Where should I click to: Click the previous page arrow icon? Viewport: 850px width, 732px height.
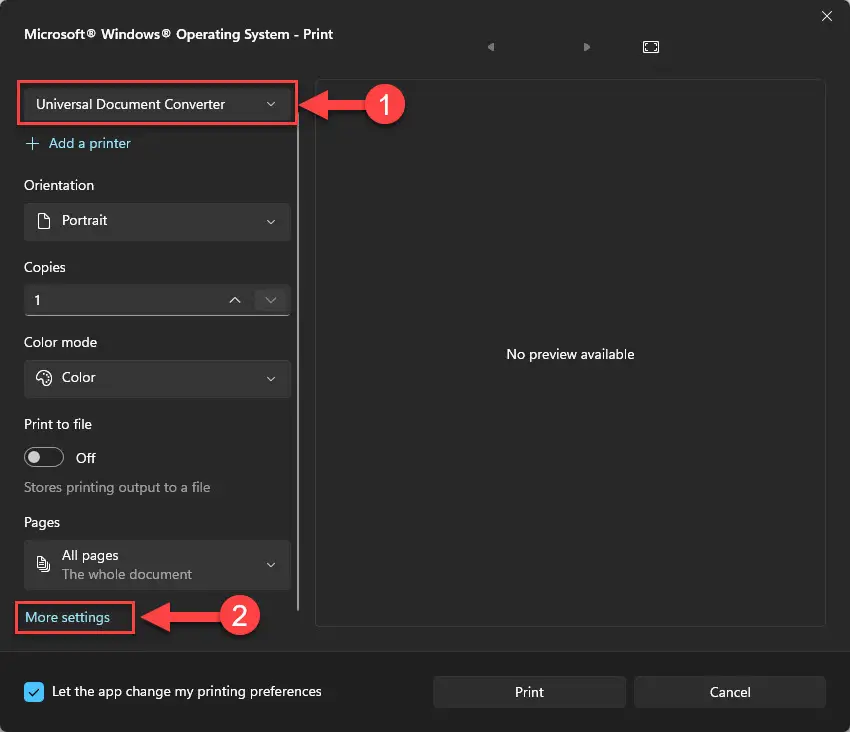(491, 47)
